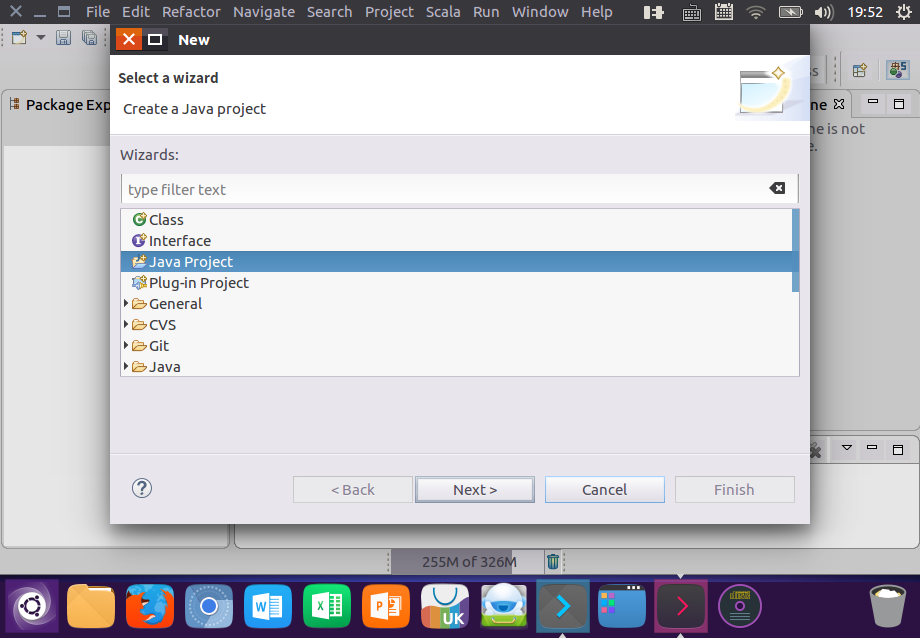The width and height of the screenshot is (920, 638).
Task: Open the New dropdown arrow in toolbar
Action: (40, 38)
